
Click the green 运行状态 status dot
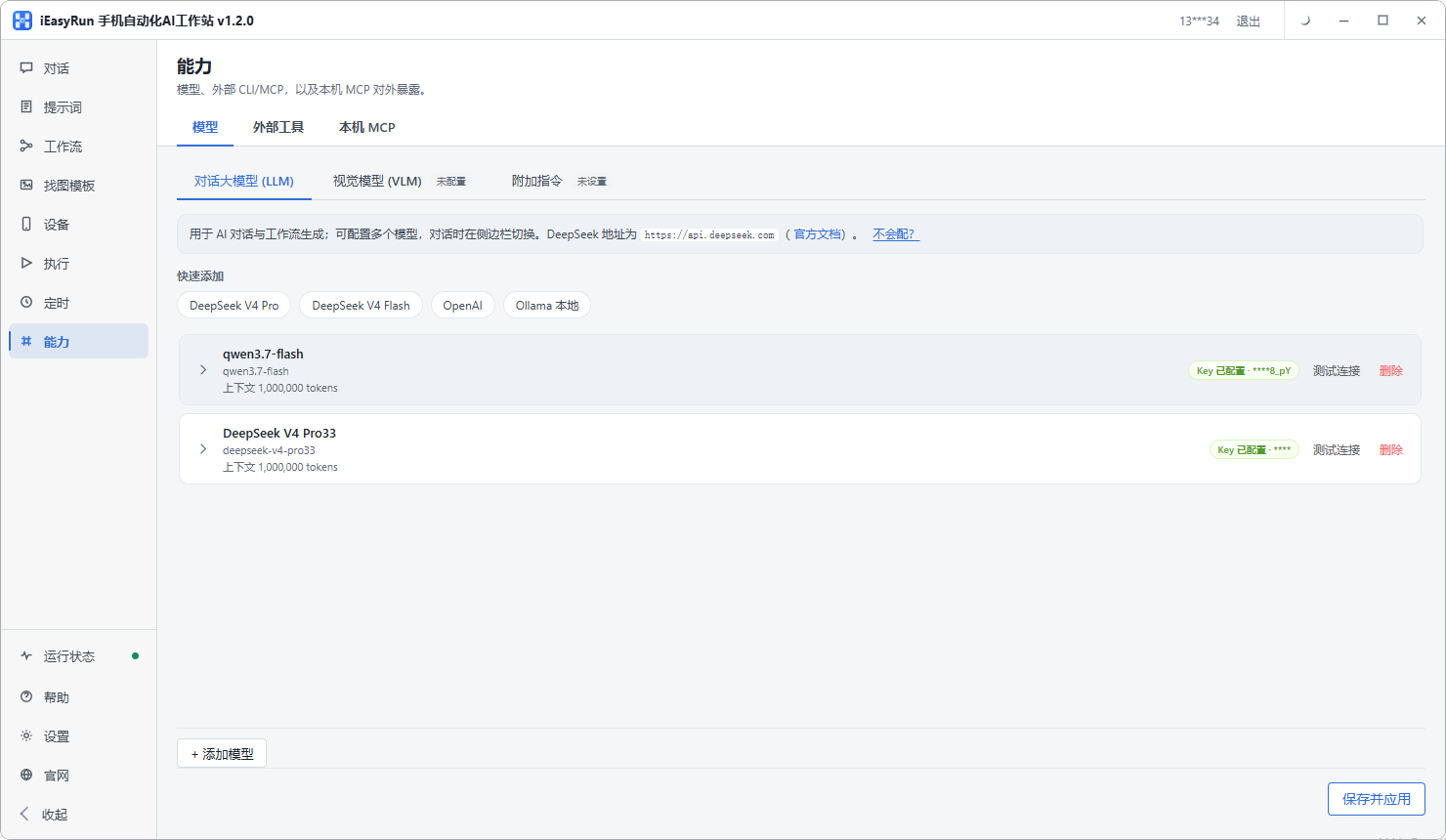click(135, 656)
